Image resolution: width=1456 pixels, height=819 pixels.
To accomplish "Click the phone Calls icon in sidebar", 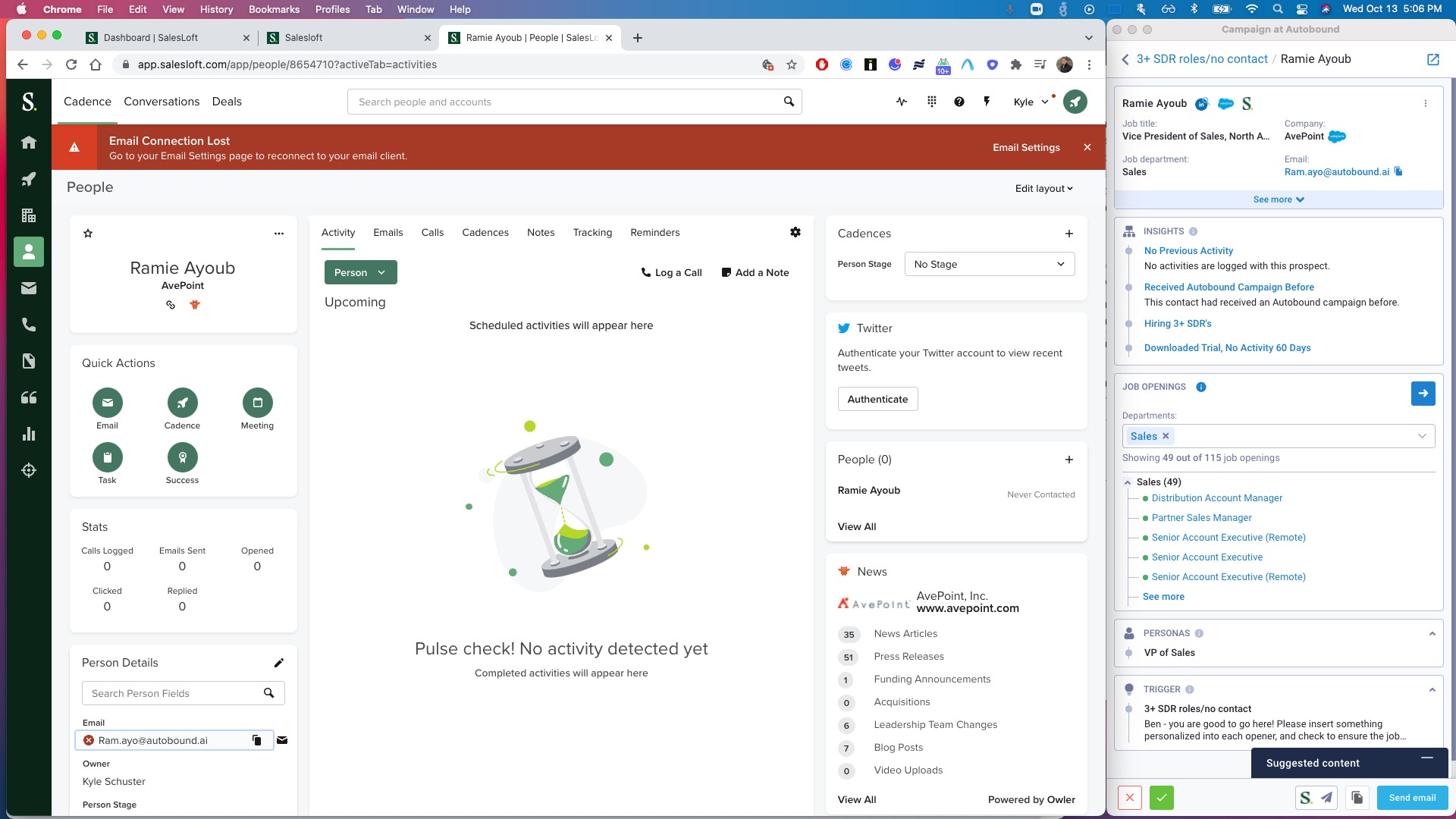I will (x=29, y=325).
